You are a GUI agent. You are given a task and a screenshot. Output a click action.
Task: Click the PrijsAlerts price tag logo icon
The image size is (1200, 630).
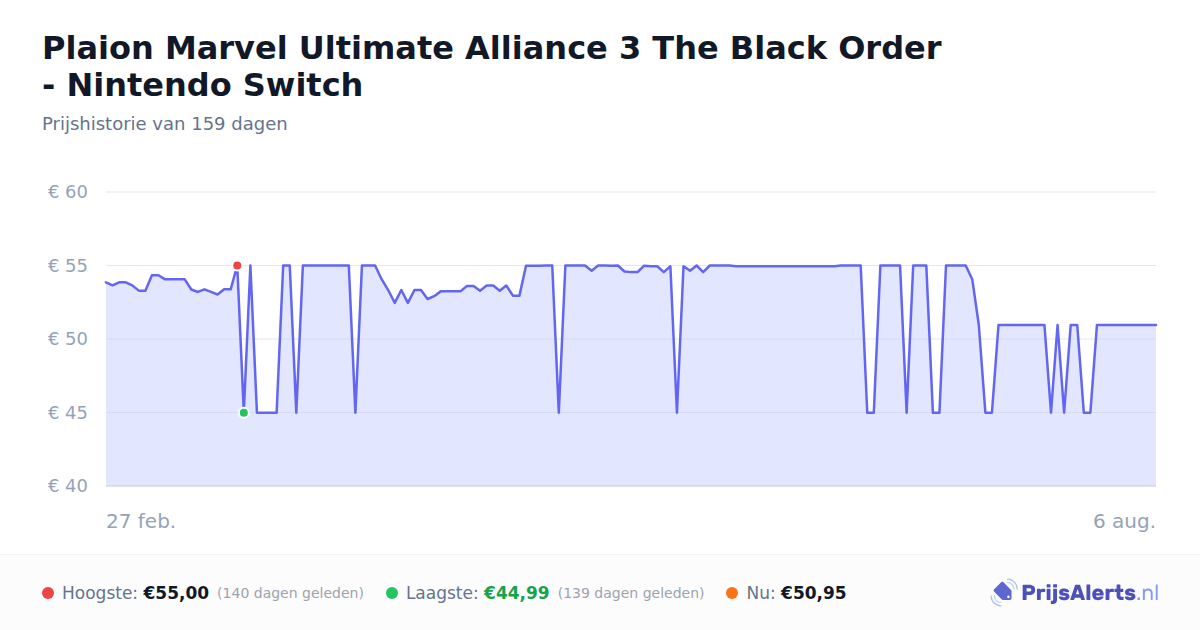pos(1003,593)
